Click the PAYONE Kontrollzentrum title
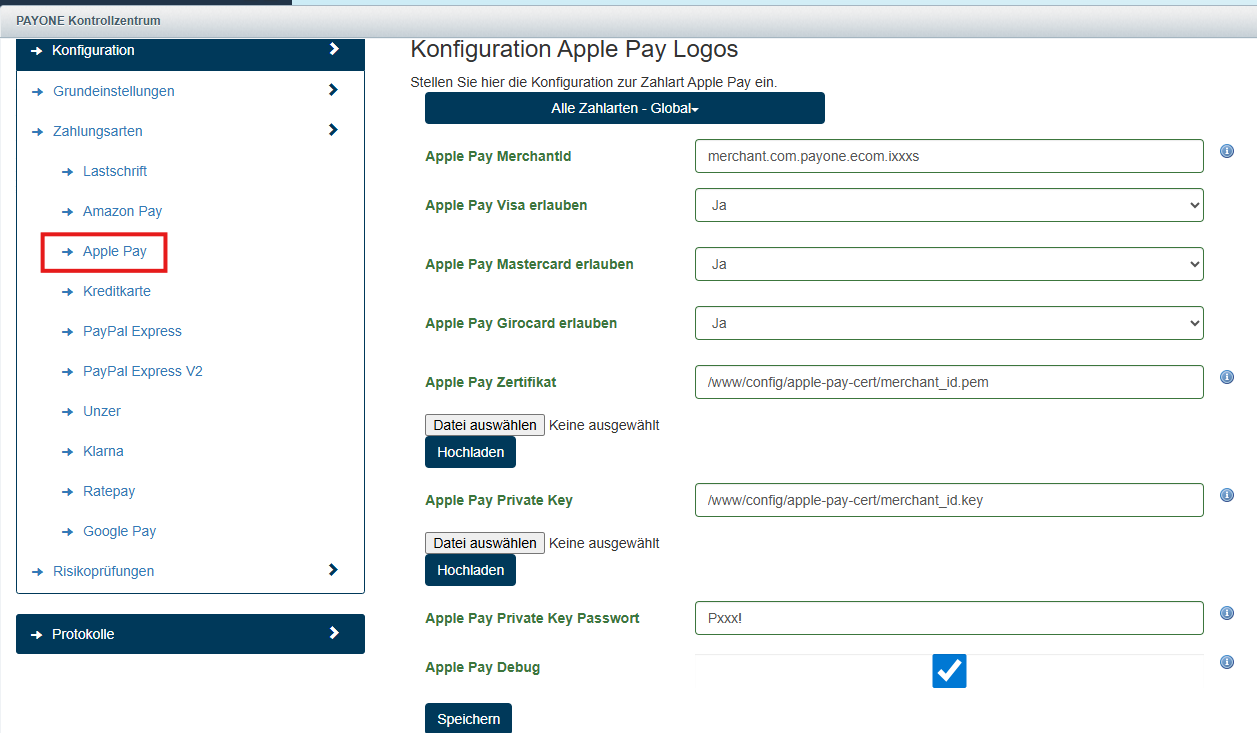The height and width of the screenshot is (733, 1257). coord(88,21)
